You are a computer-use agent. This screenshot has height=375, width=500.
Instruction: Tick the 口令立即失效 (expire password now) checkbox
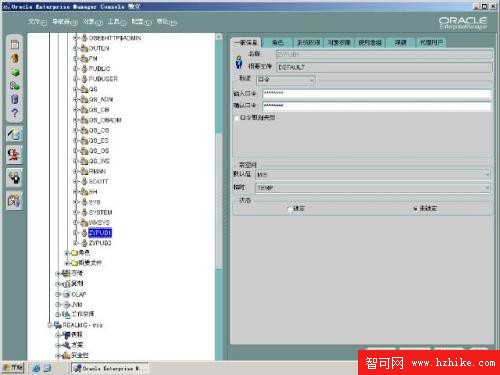237,118
